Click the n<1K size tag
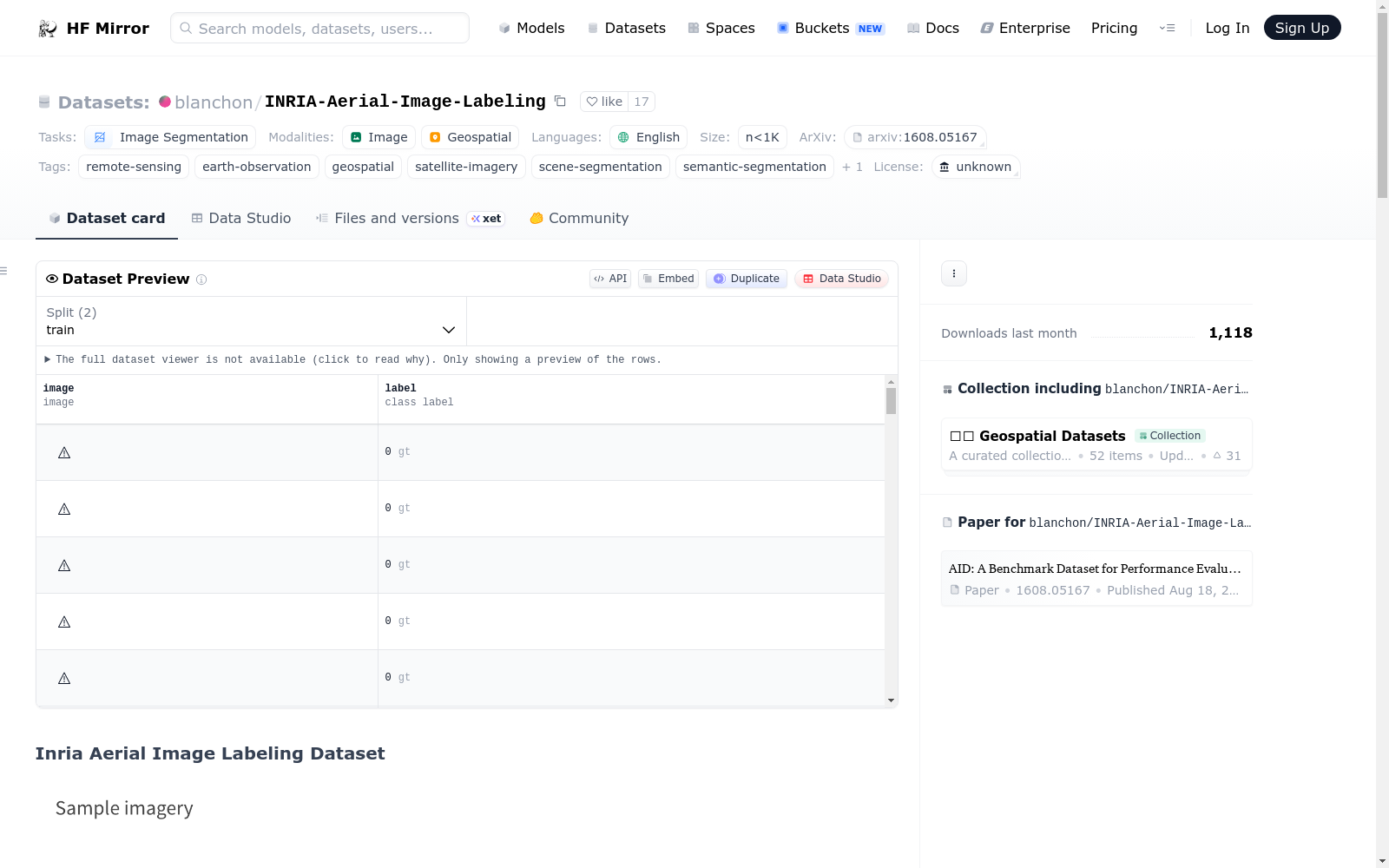This screenshot has height=868, width=1389. pos(762,137)
